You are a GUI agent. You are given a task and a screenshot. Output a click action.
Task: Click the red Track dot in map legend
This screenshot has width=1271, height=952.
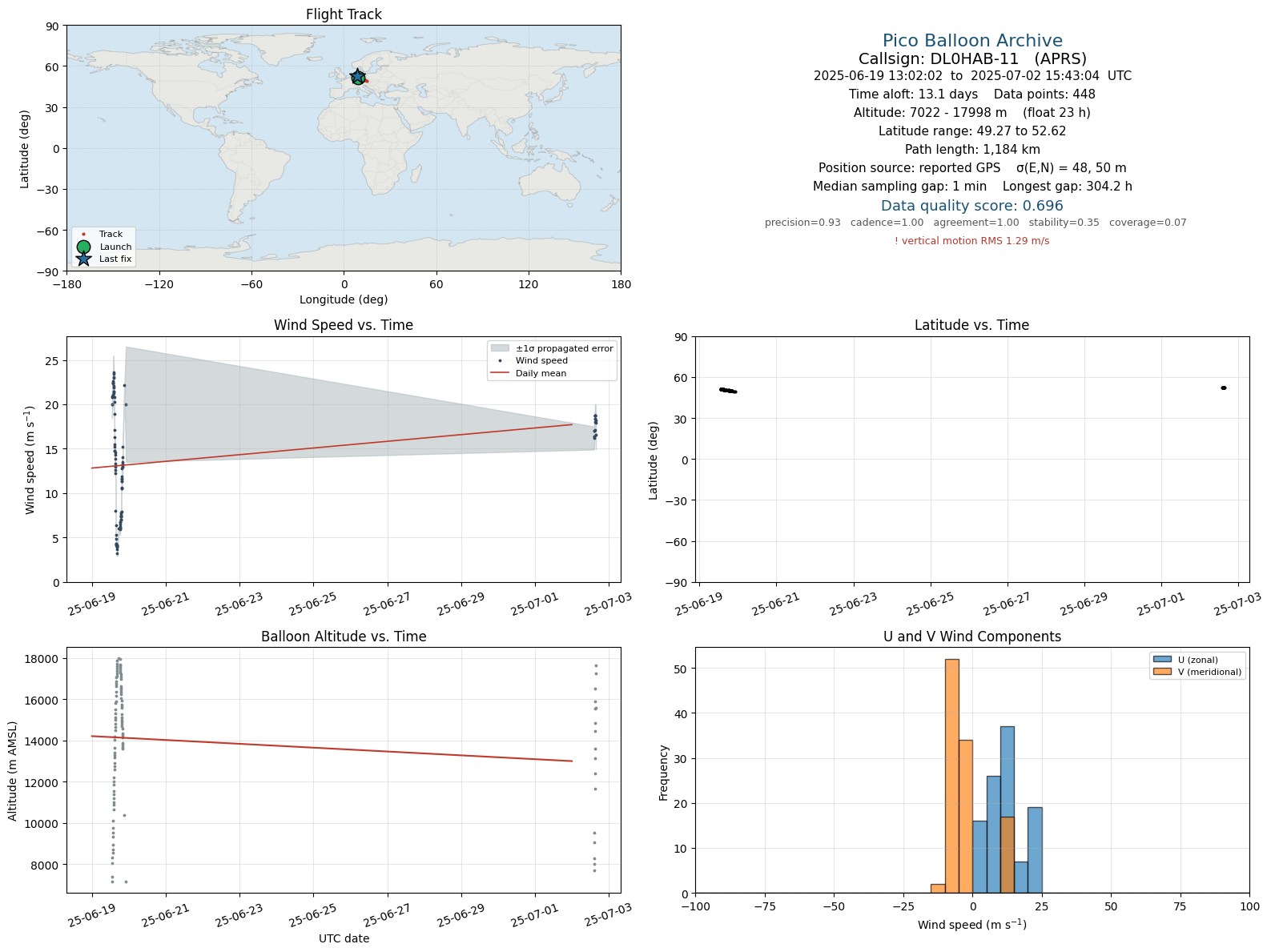tap(83, 235)
